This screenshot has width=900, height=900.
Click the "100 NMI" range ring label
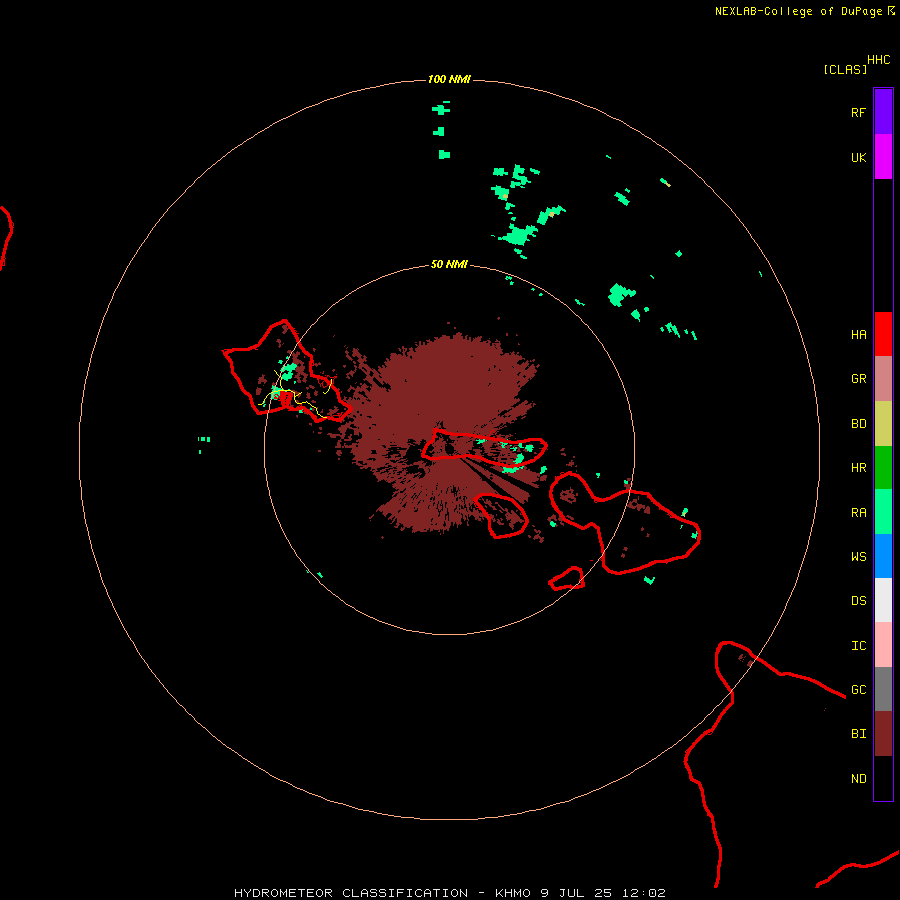[x=449, y=79]
